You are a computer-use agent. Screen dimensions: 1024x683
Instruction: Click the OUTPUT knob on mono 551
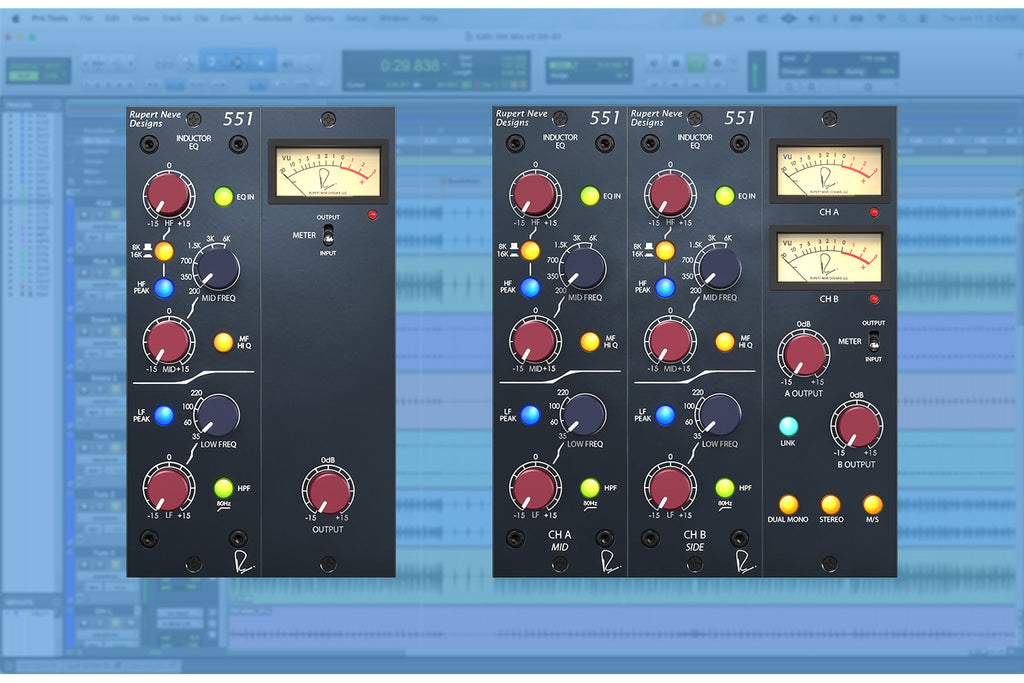328,492
